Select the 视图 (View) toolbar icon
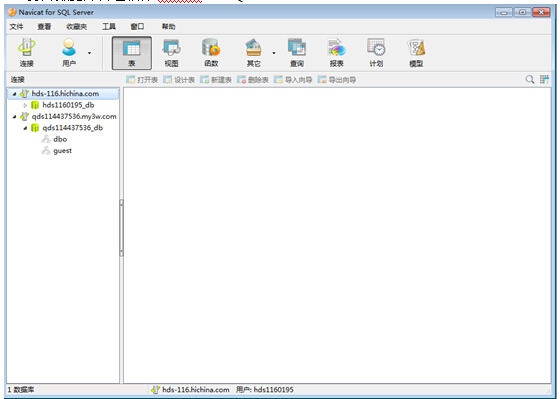Image resolution: width=560 pixels, height=399 pixels. click(171, 53)
